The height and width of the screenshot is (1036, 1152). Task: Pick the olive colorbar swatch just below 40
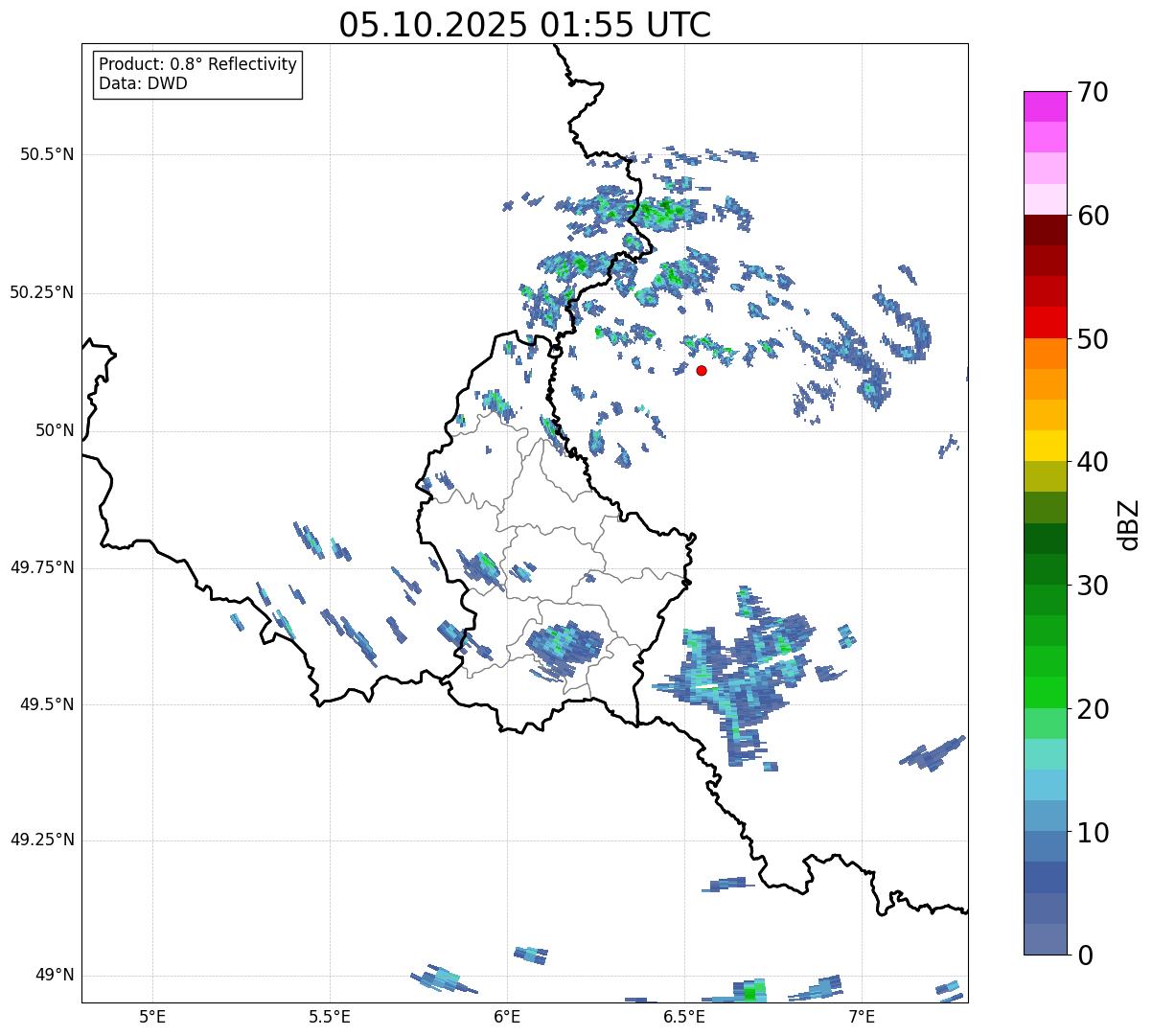pos(1045,476)
